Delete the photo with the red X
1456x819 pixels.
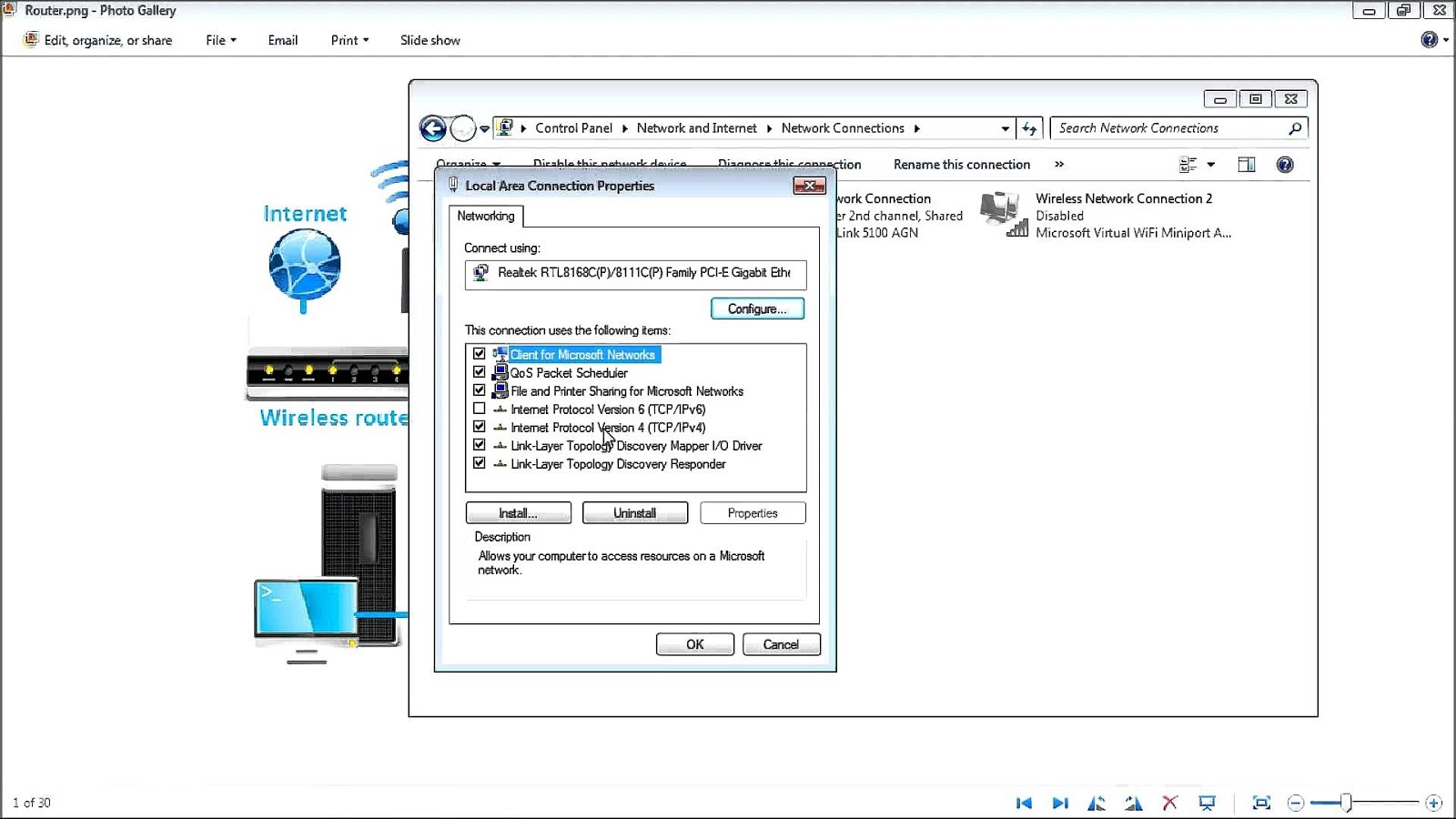pyautogui.click(x=1170, y=803)
